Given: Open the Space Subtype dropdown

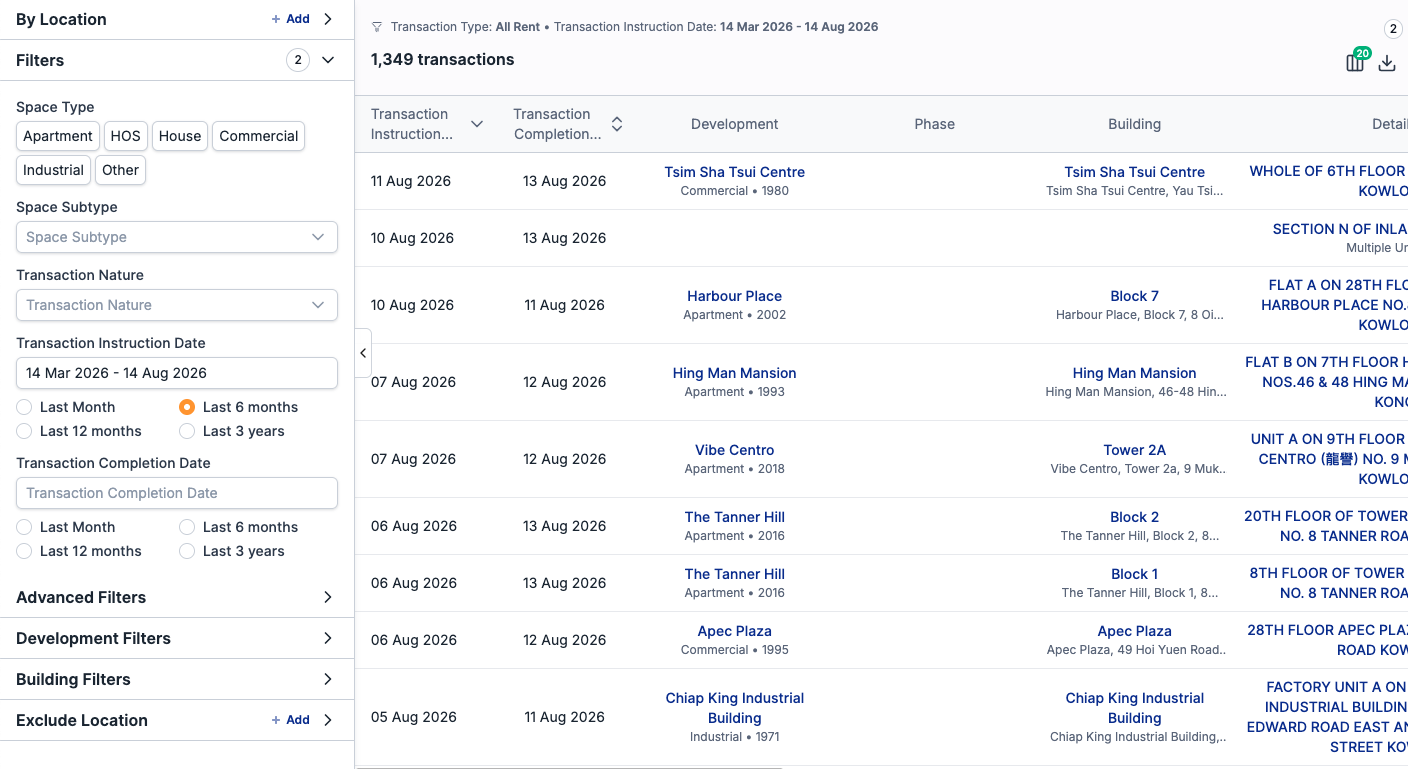Looking at the screenshot, I should coord(177,237).
